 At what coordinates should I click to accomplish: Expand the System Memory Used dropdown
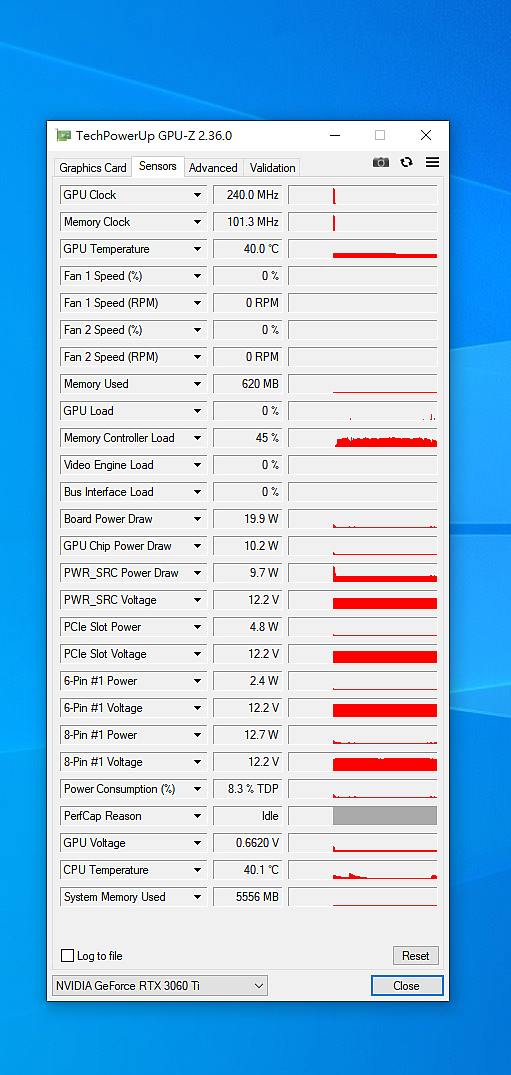click(x=198, y=897)
